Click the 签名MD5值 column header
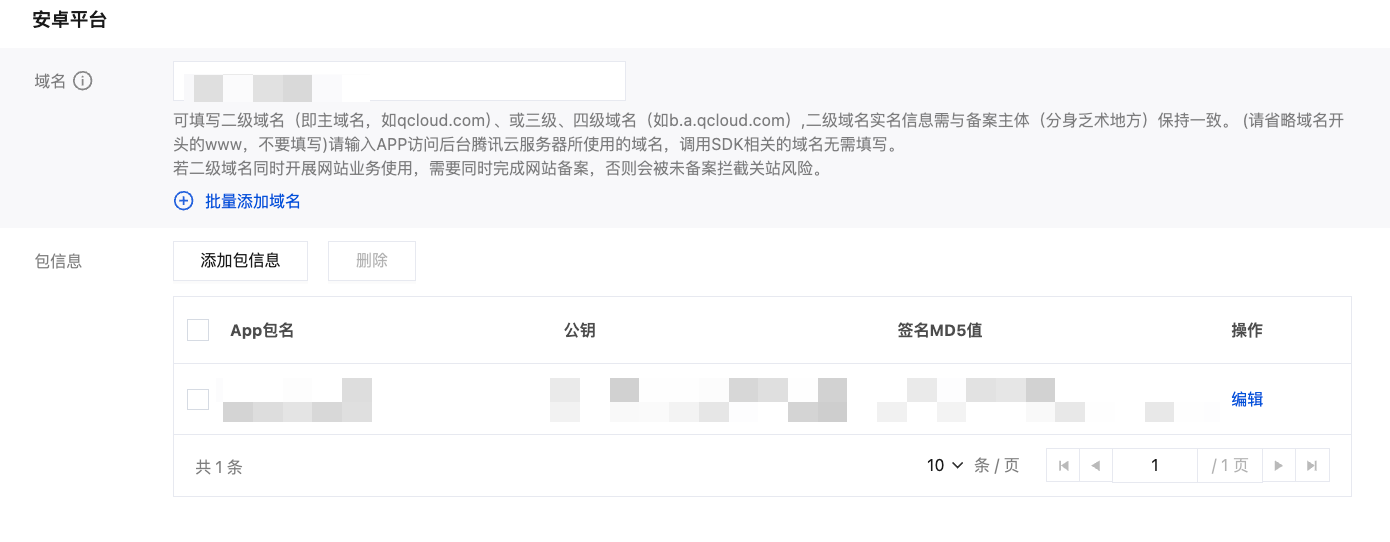Image resolution: width=1390 pixels, height=542 pixels. coord(940,330)
